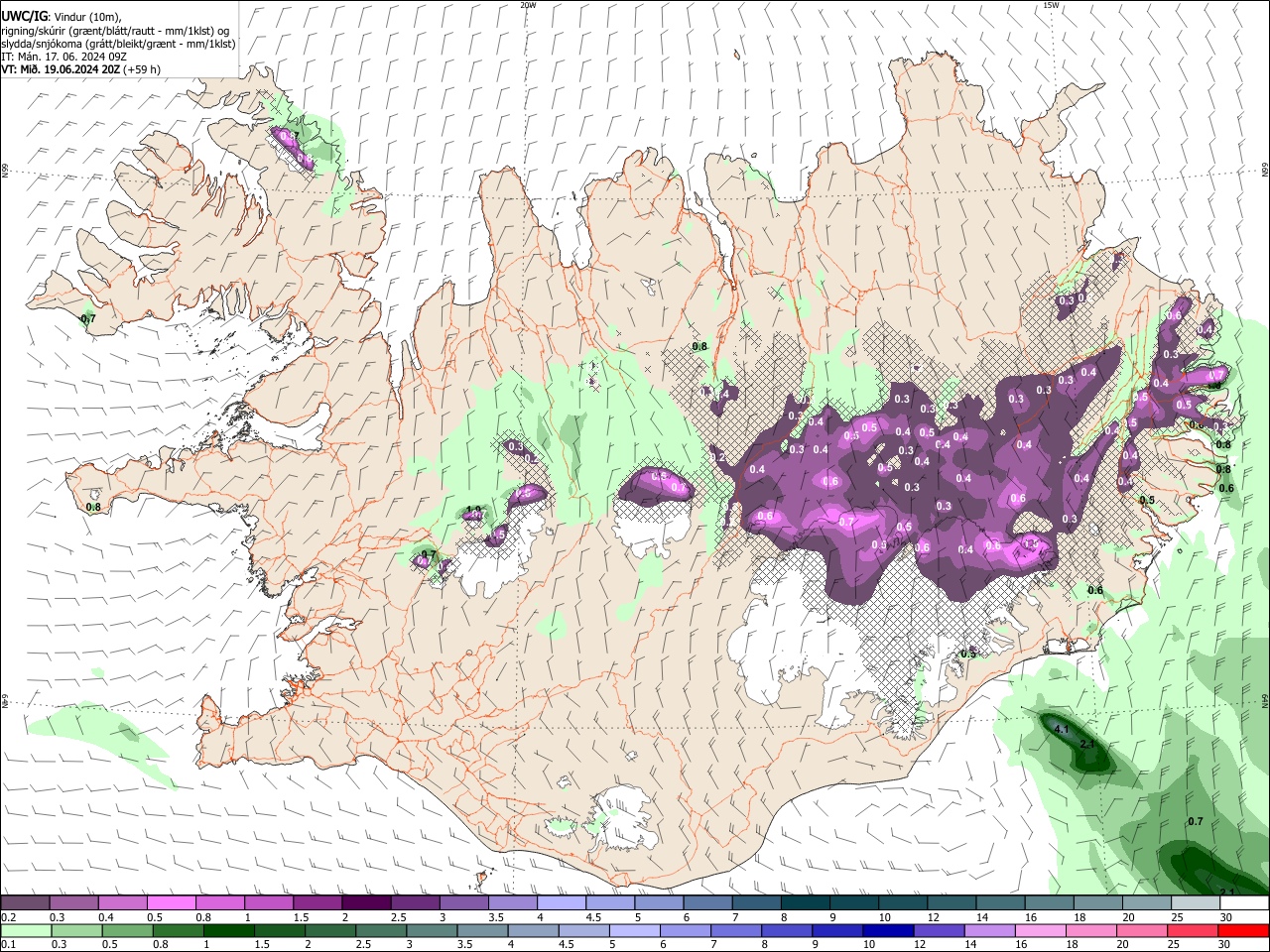1270x952 pixels.
Task: Click the 30 label under the red swatch
Action: [x=1225, y=945]
